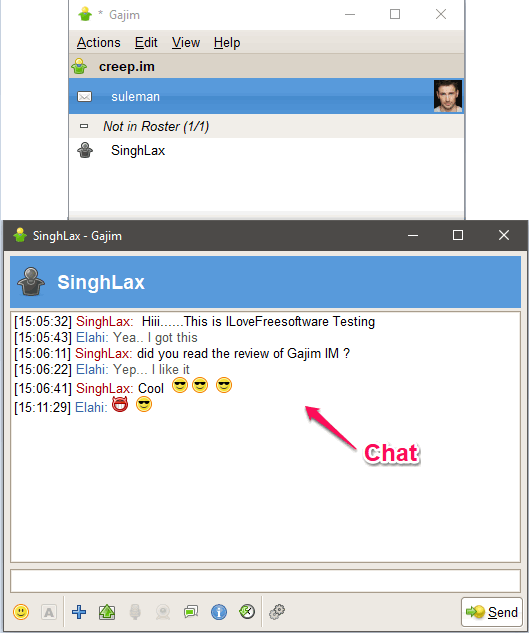
Task: Open the View menu
Action: (186, 42)
